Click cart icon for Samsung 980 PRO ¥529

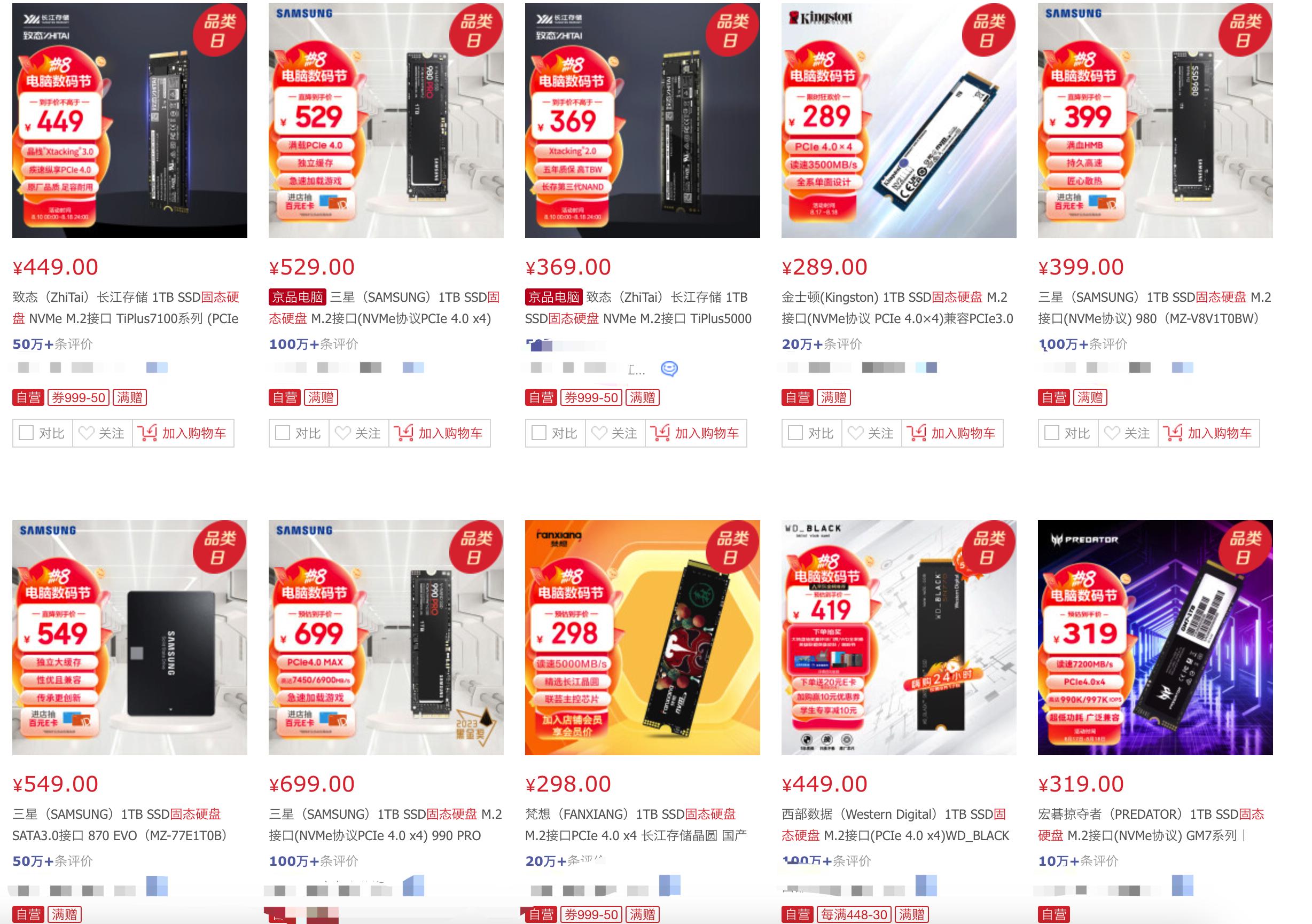tap(403, 433)
